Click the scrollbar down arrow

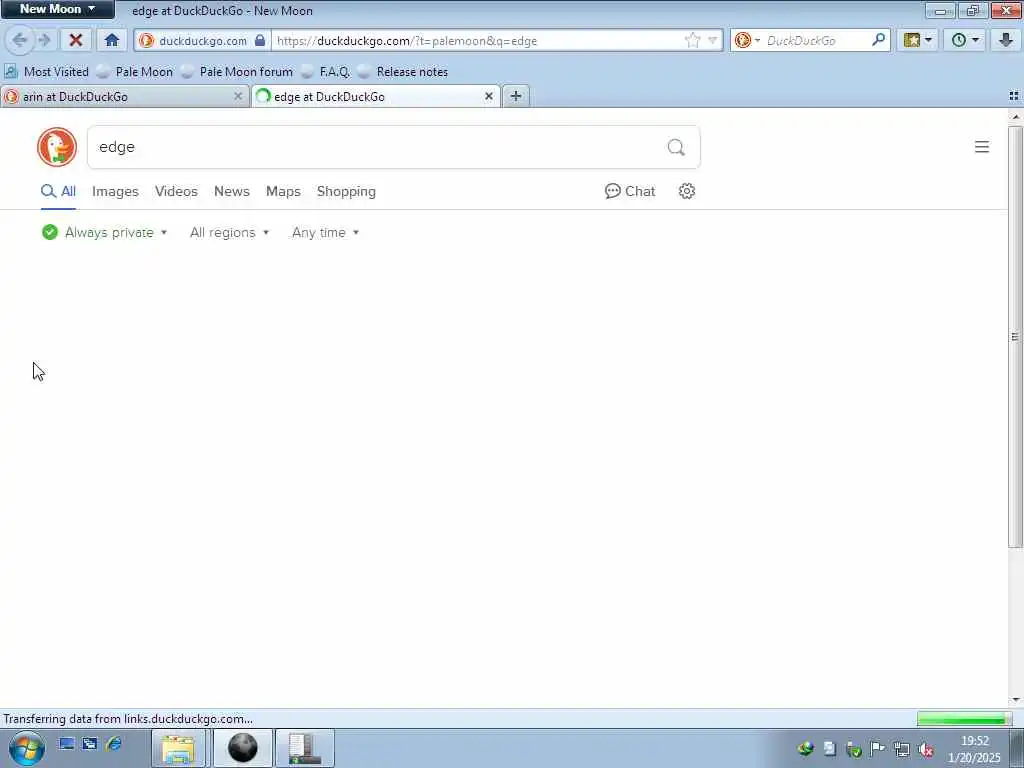coord(1015,700)
